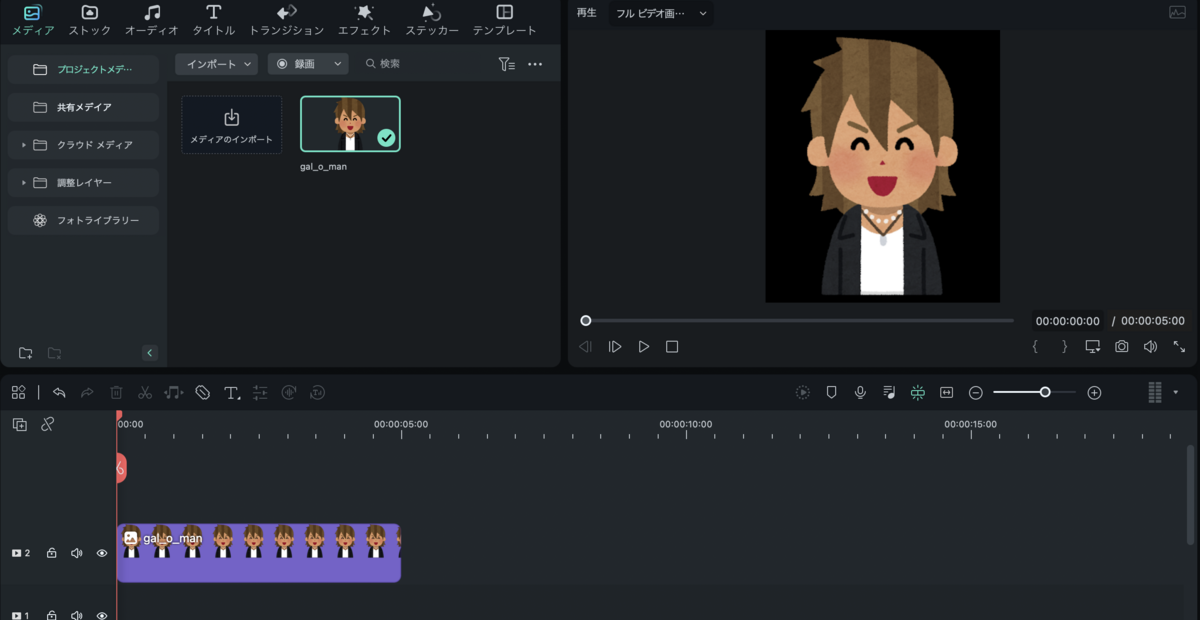Expand the クラウド メディア folder arrow
The height and width of the screenshot is (620, 1200).
(x=24, y=145)
